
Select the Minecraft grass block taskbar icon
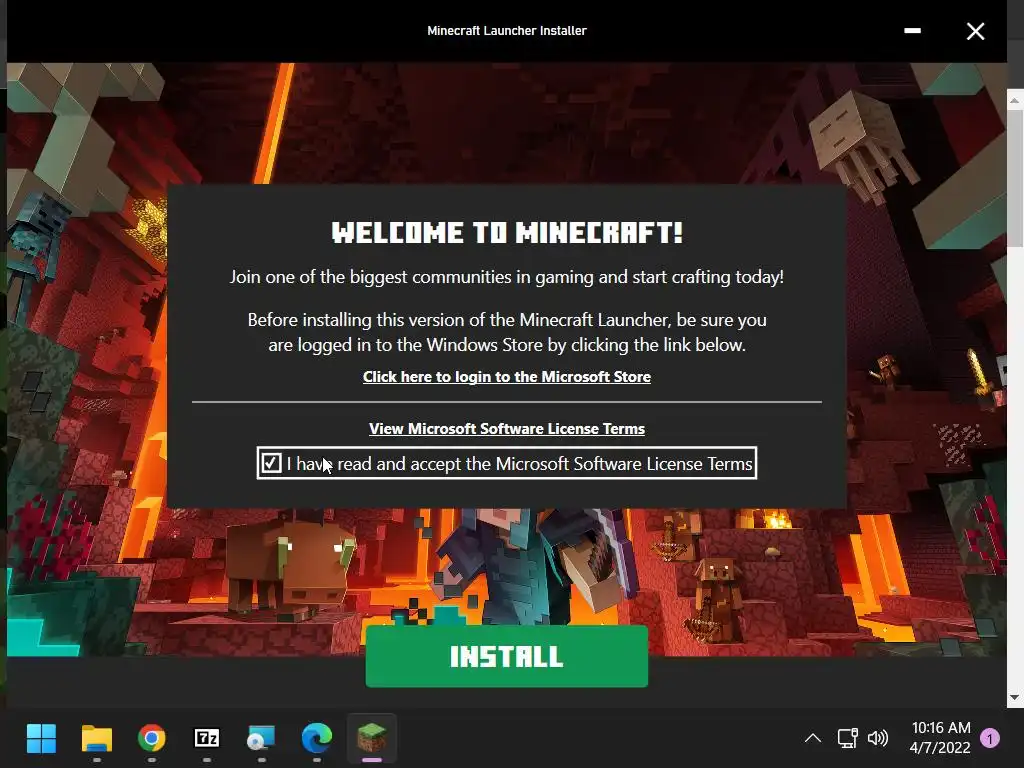tap(372, 738)
